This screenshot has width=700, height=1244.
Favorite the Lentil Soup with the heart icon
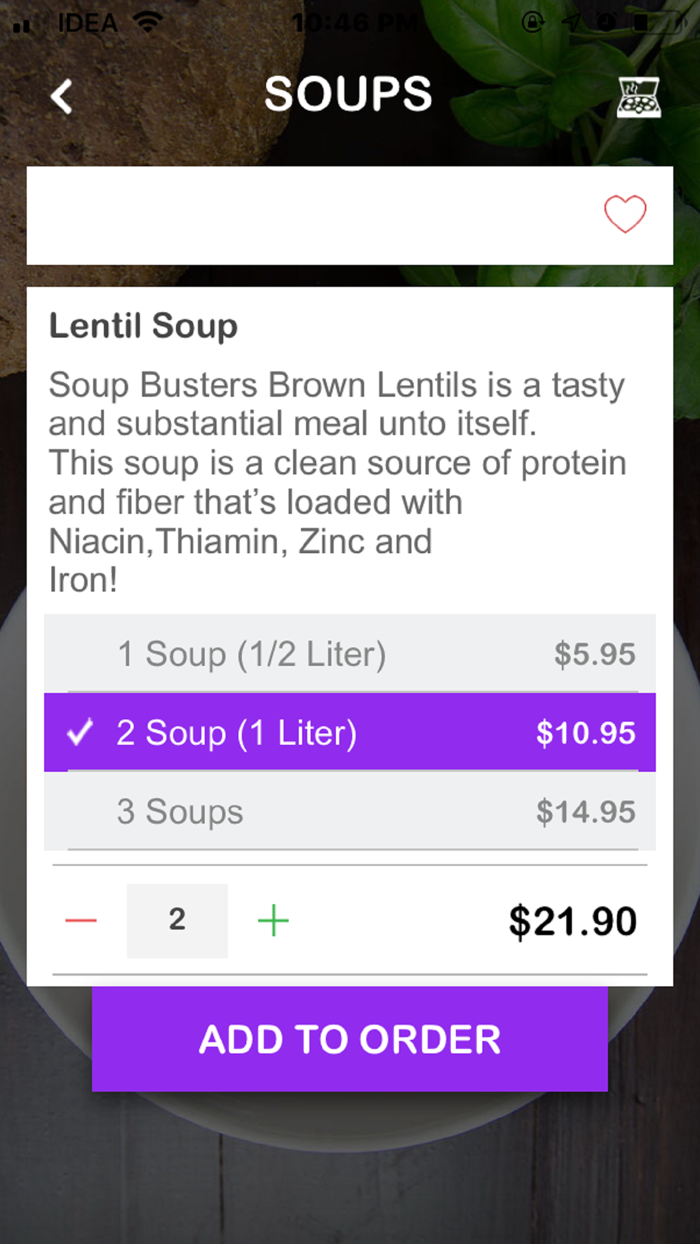point(626,215)
